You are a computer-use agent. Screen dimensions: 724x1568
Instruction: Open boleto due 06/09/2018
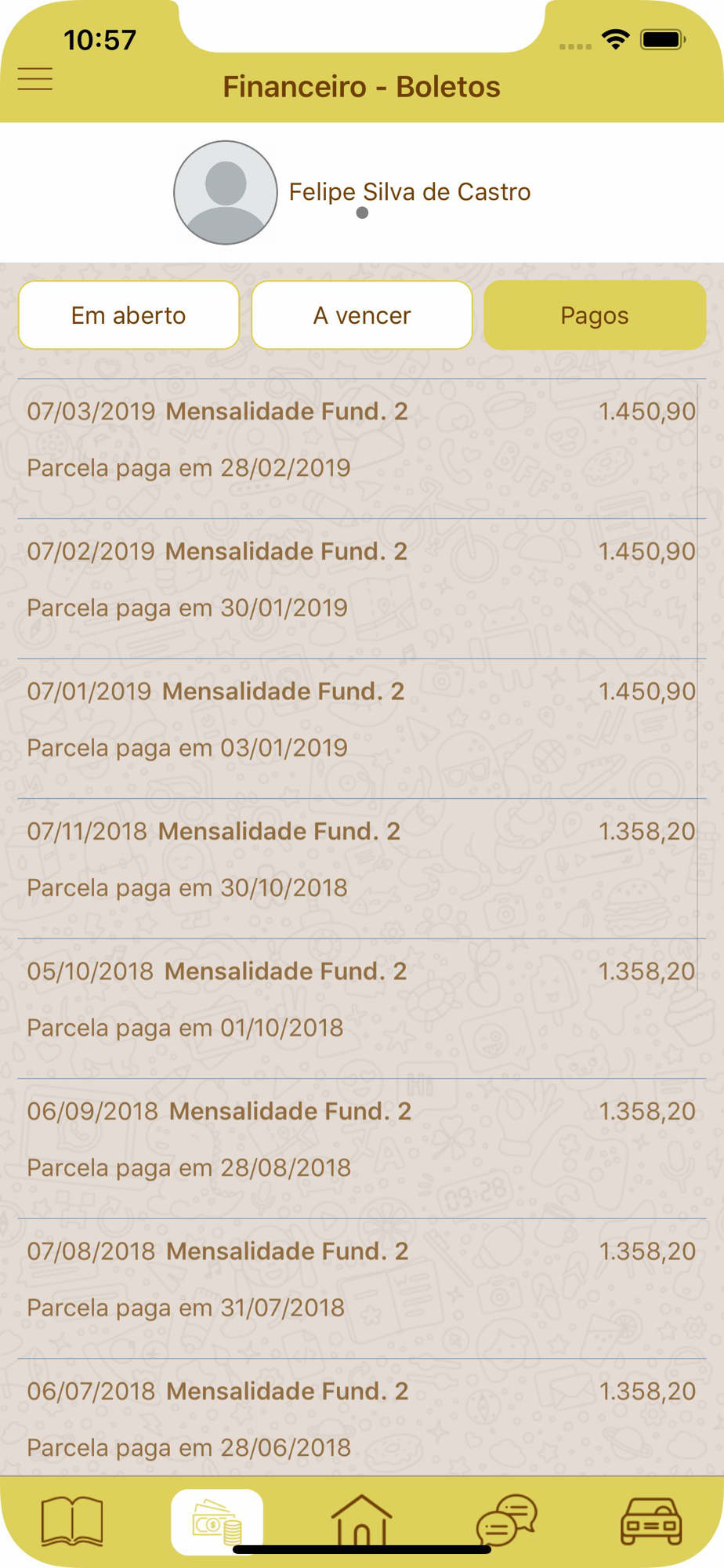pos(362,1149)
